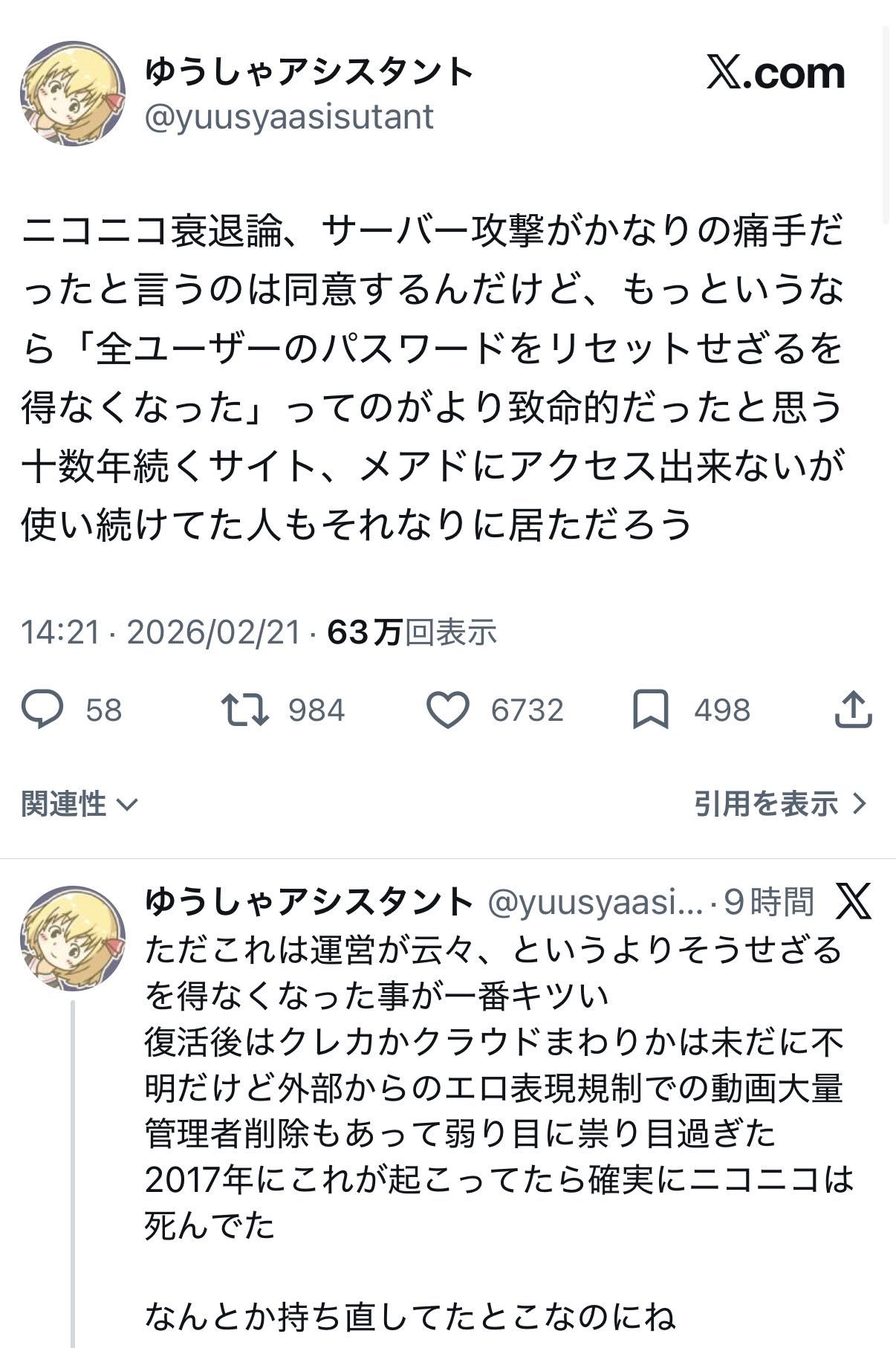Open the @yuusyaasisutant handle link
The height and width of the screenshot is (1348, 896).
point(289,117)
